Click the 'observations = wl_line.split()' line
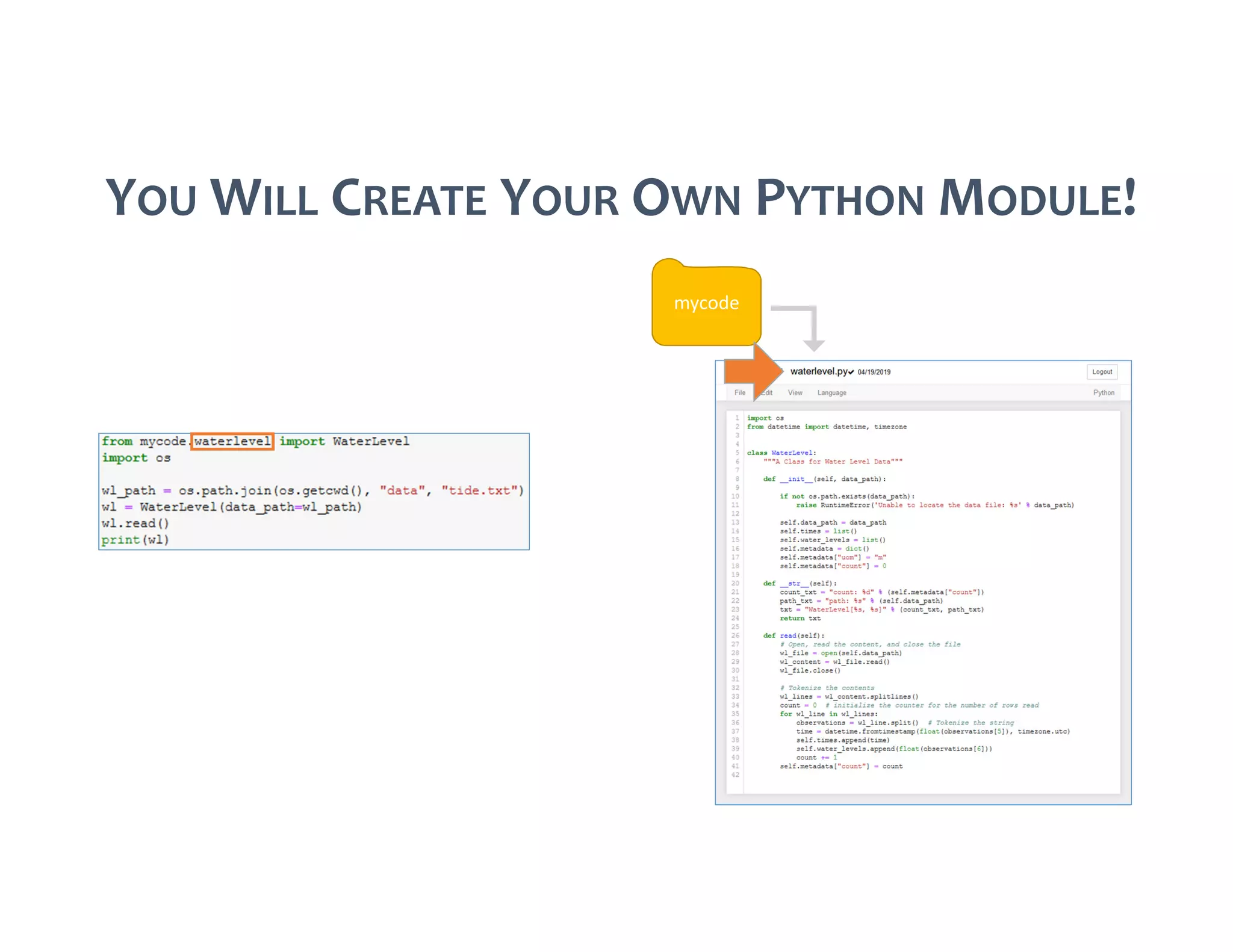The width and height of the screenshot is (1233, 952). [905, 723]
